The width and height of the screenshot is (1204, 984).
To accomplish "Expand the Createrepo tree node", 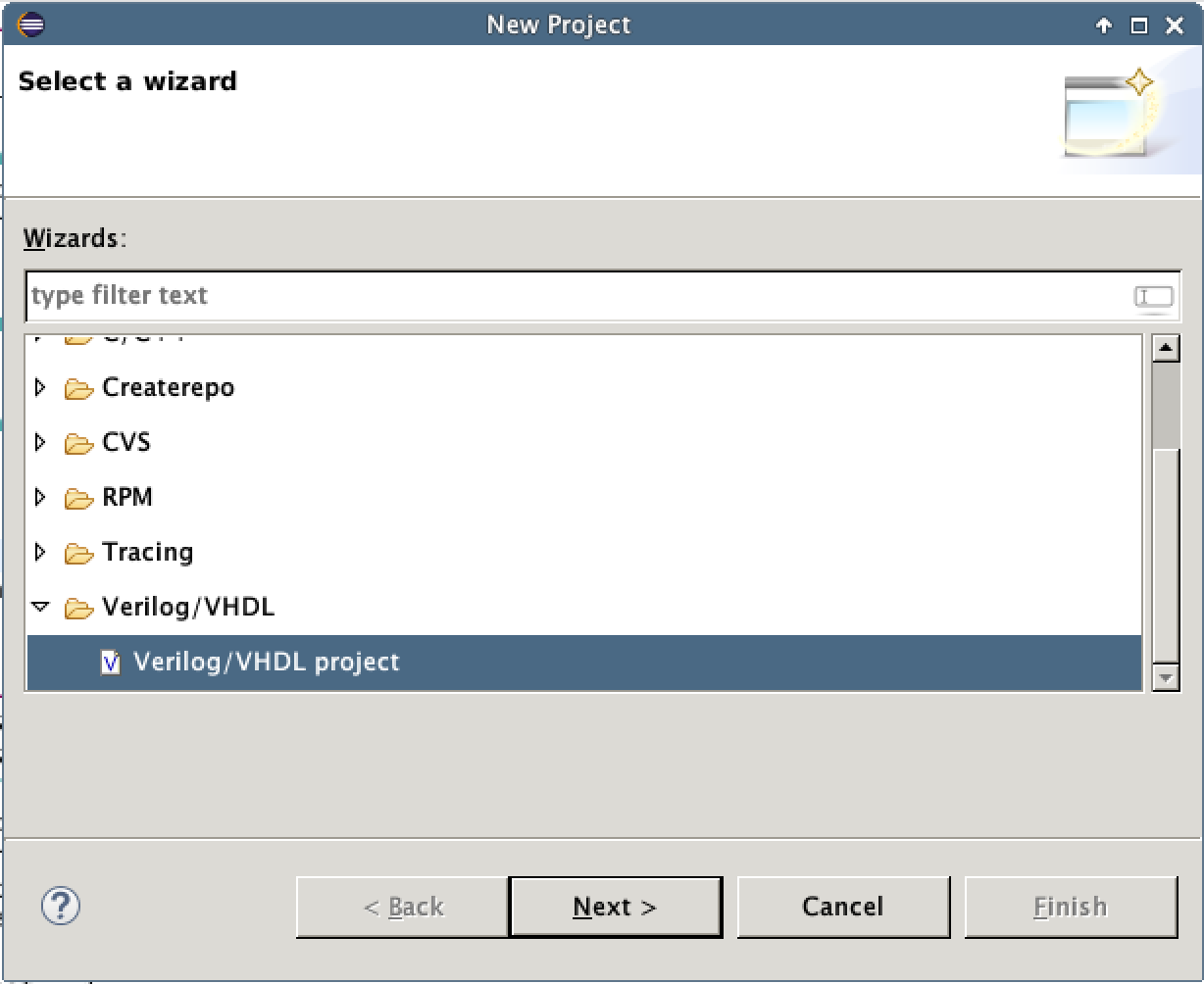I will pyautogui.click(x=40, y=388).
